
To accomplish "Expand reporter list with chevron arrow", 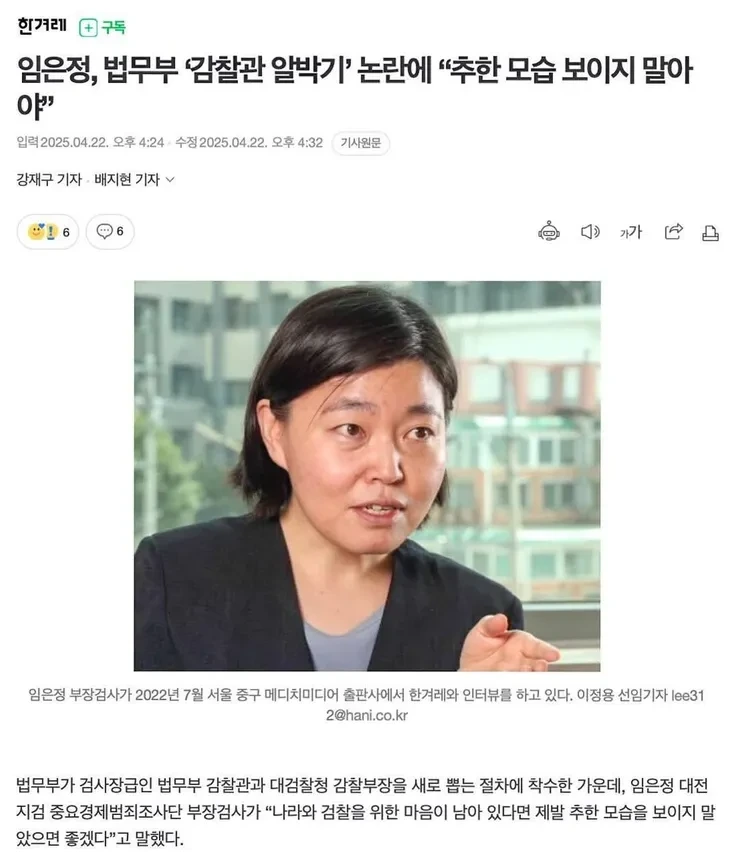I will pyautogui.click(x=171, y=180).
